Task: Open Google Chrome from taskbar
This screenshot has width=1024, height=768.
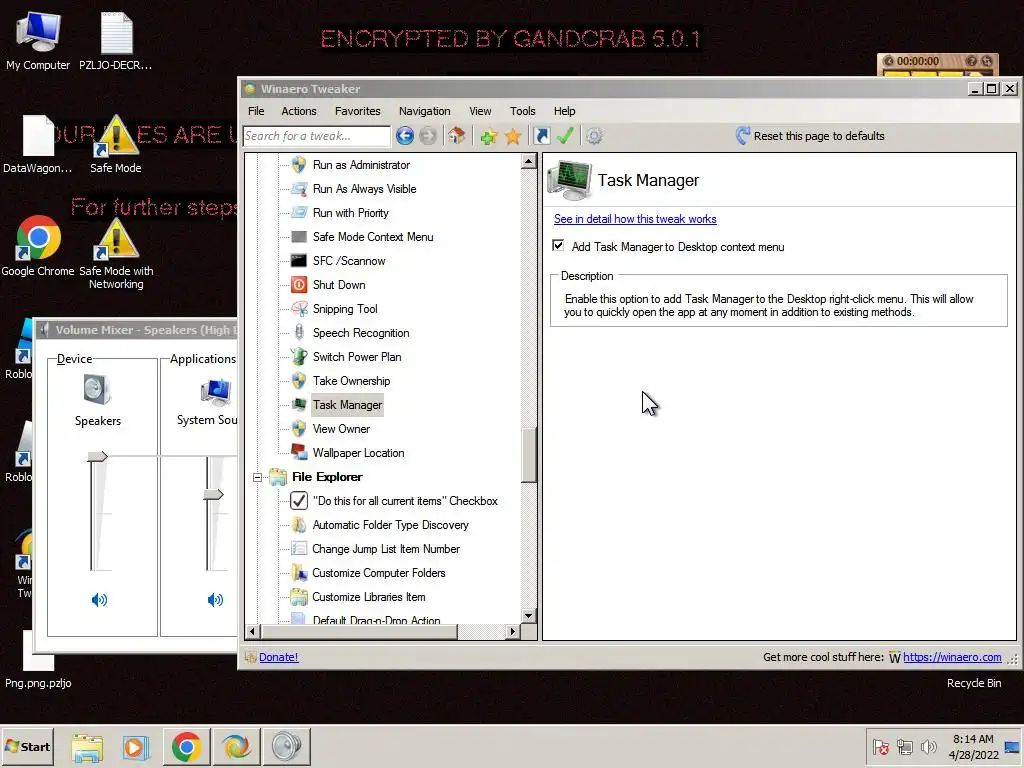Action: tap(186, 746)
